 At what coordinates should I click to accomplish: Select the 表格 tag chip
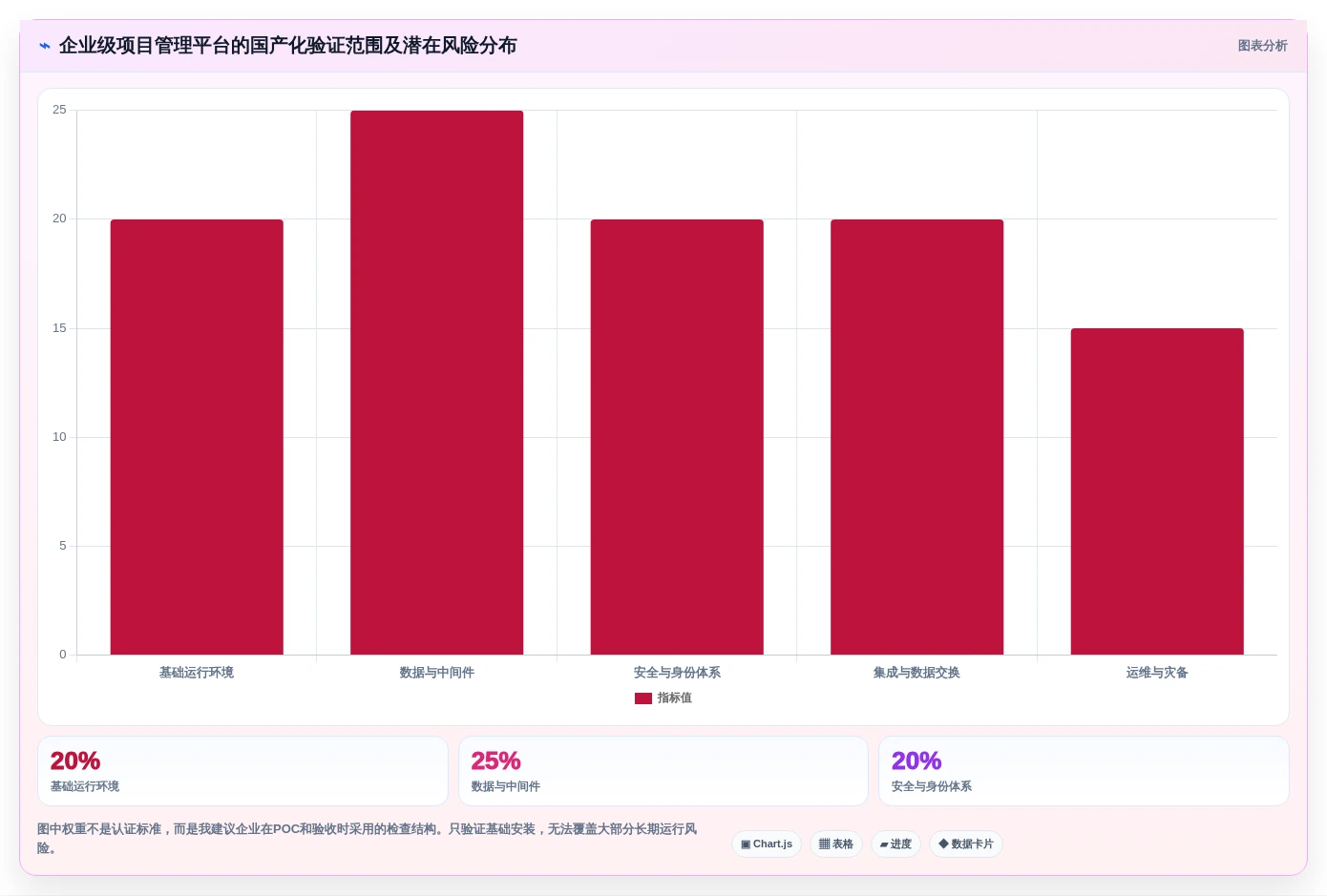point(836,844)
